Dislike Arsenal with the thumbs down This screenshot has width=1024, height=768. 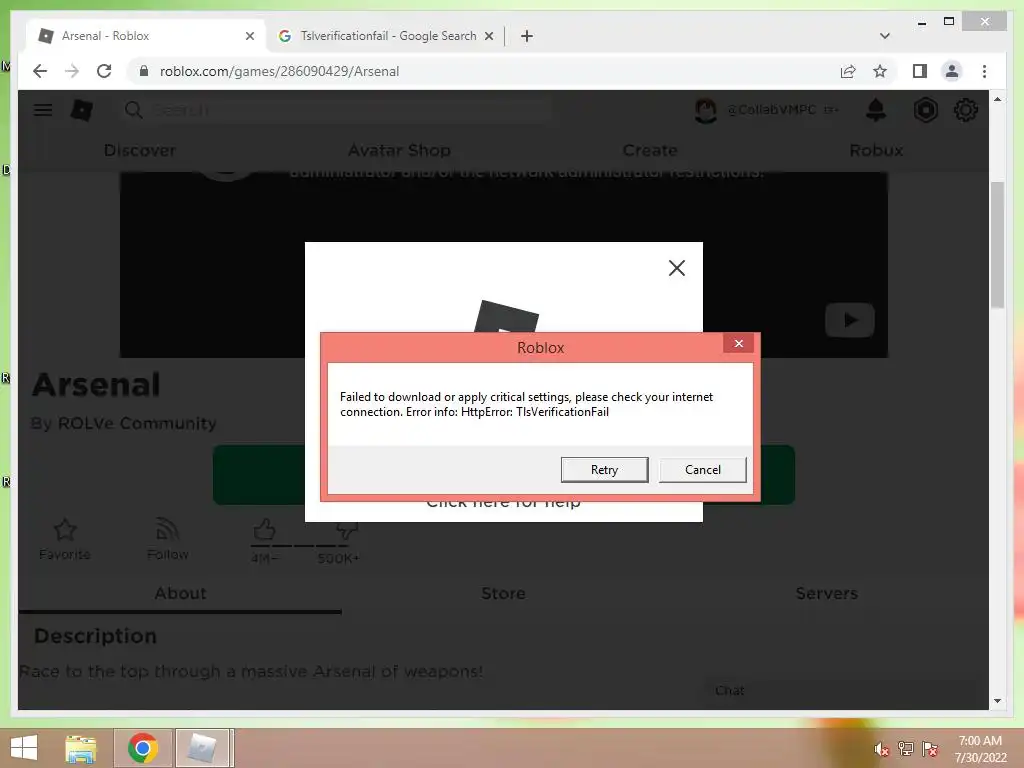346,530
